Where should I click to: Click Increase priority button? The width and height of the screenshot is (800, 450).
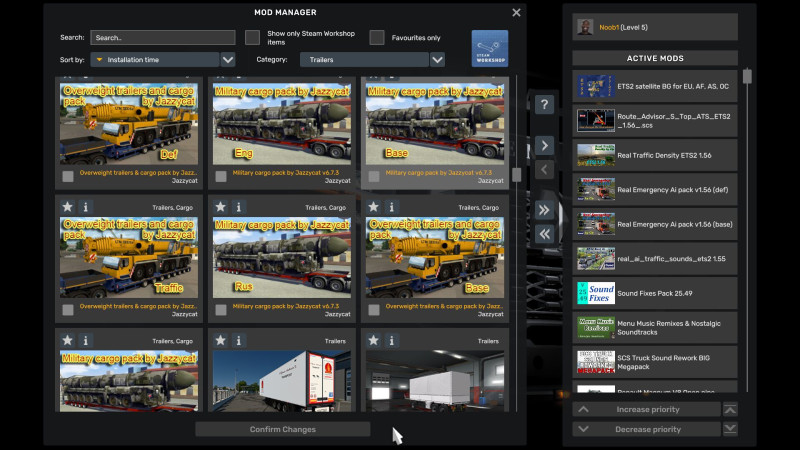click(x=646, y=409)
